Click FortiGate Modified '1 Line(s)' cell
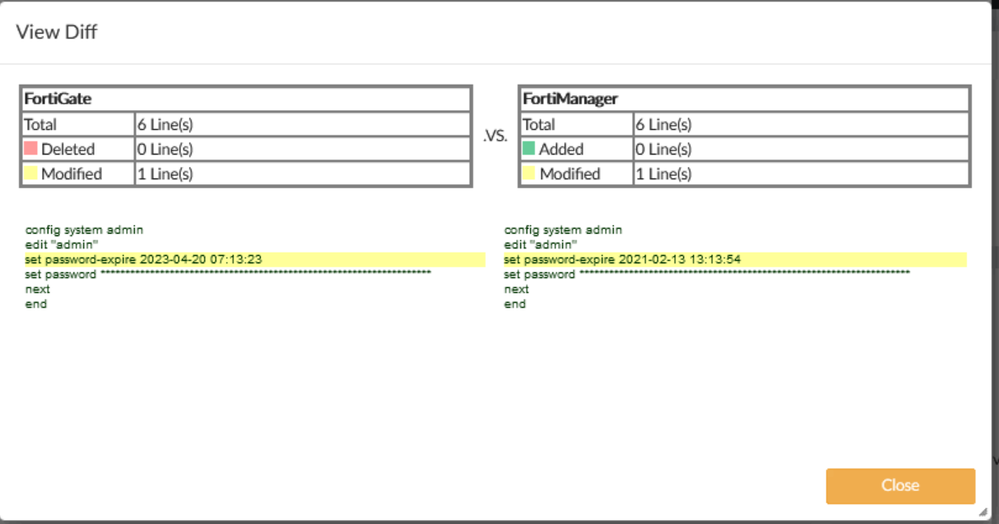 303,173
